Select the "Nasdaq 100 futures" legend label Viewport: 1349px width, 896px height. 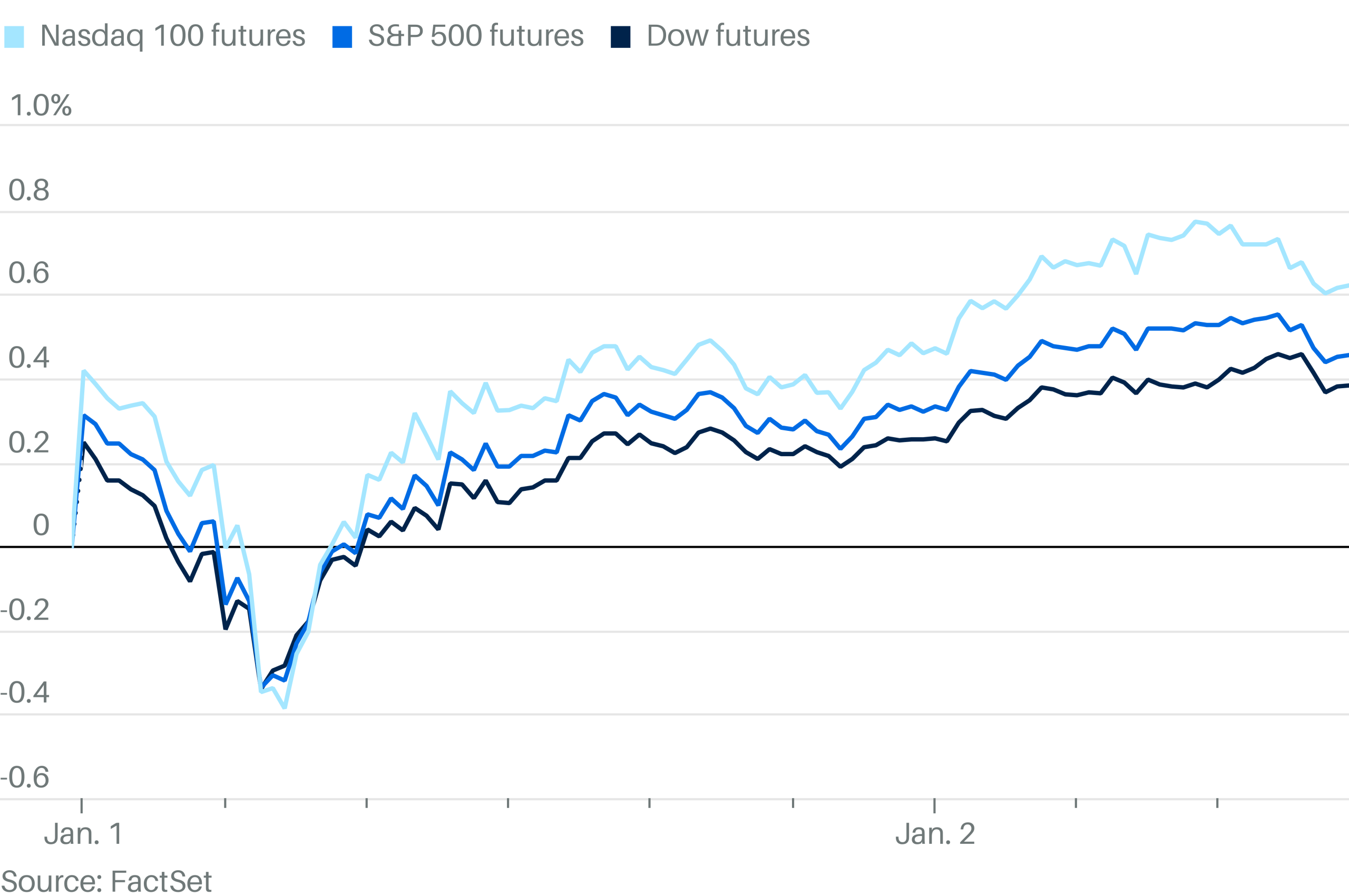coord(173,36)
